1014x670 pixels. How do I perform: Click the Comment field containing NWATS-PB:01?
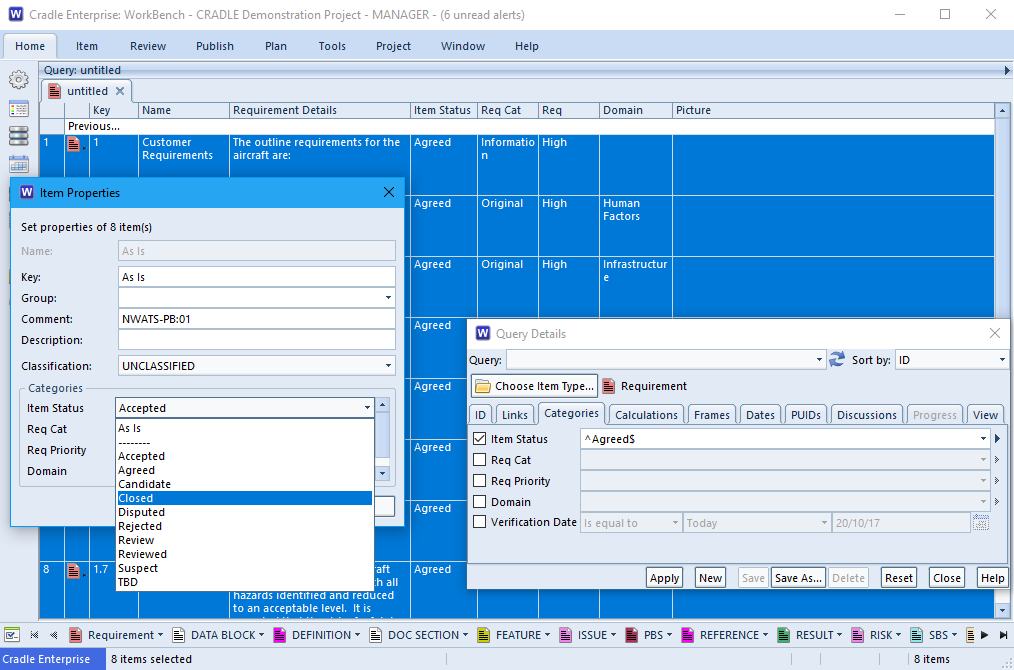[x=257, y=319]
